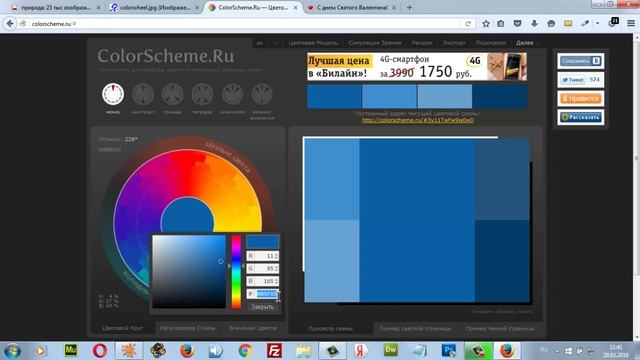The image size is (640, 360).
Task: Open Firefox hamburger menu
Action: (x=631, y=24)
